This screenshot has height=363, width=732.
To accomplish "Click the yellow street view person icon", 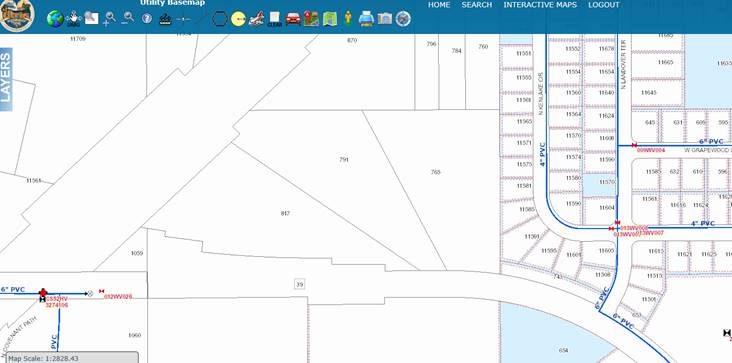I will point(348,19).
